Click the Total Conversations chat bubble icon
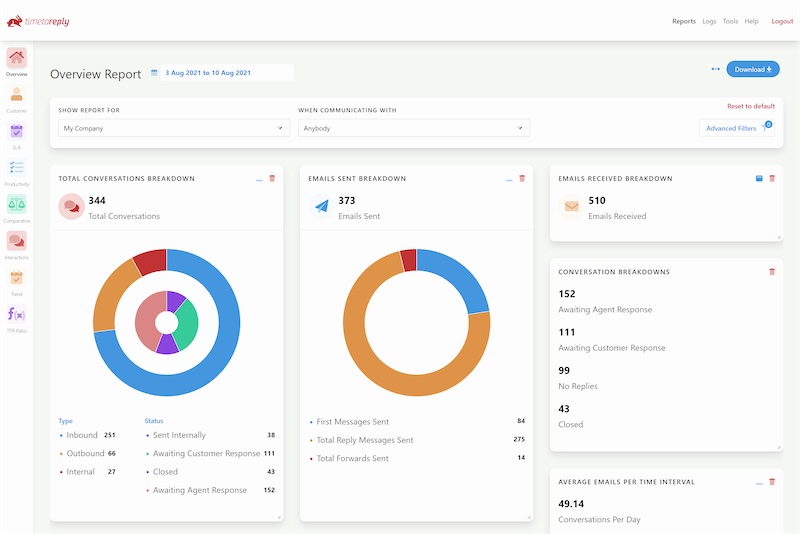Screen dimensions: 800x534 point(71,207)
